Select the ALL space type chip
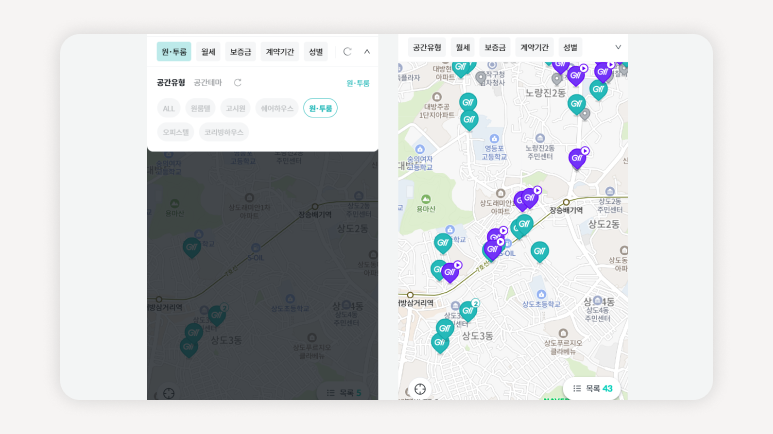This screenshot has width=773, height=434. pos(169,108)
